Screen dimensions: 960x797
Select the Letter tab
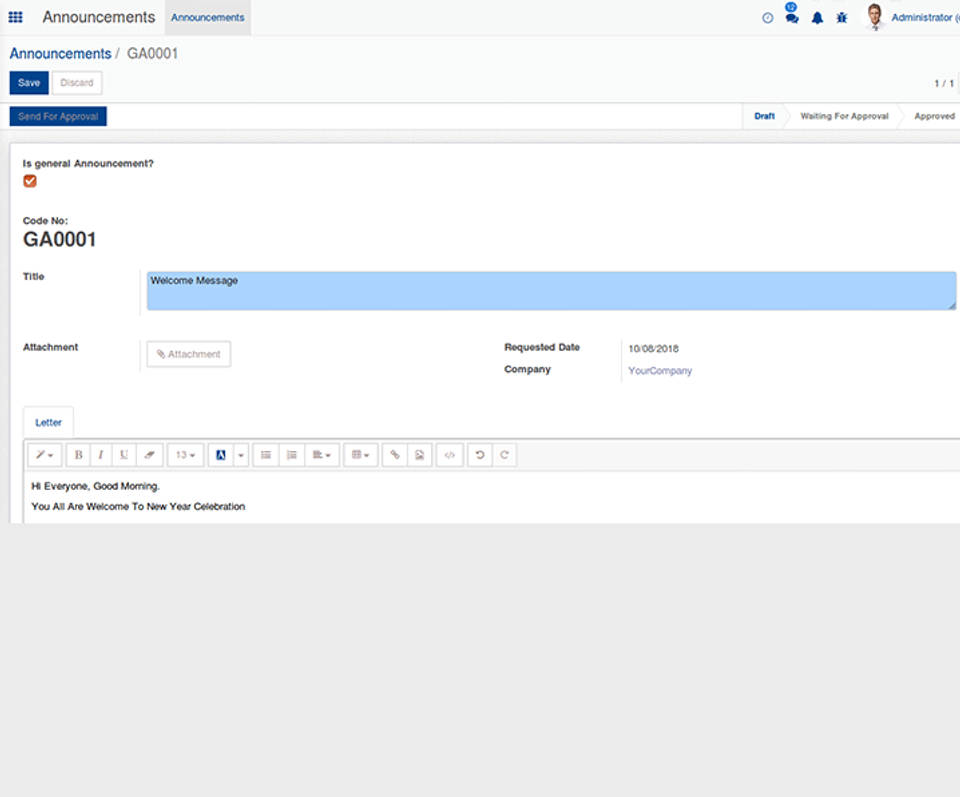point(48,423)
